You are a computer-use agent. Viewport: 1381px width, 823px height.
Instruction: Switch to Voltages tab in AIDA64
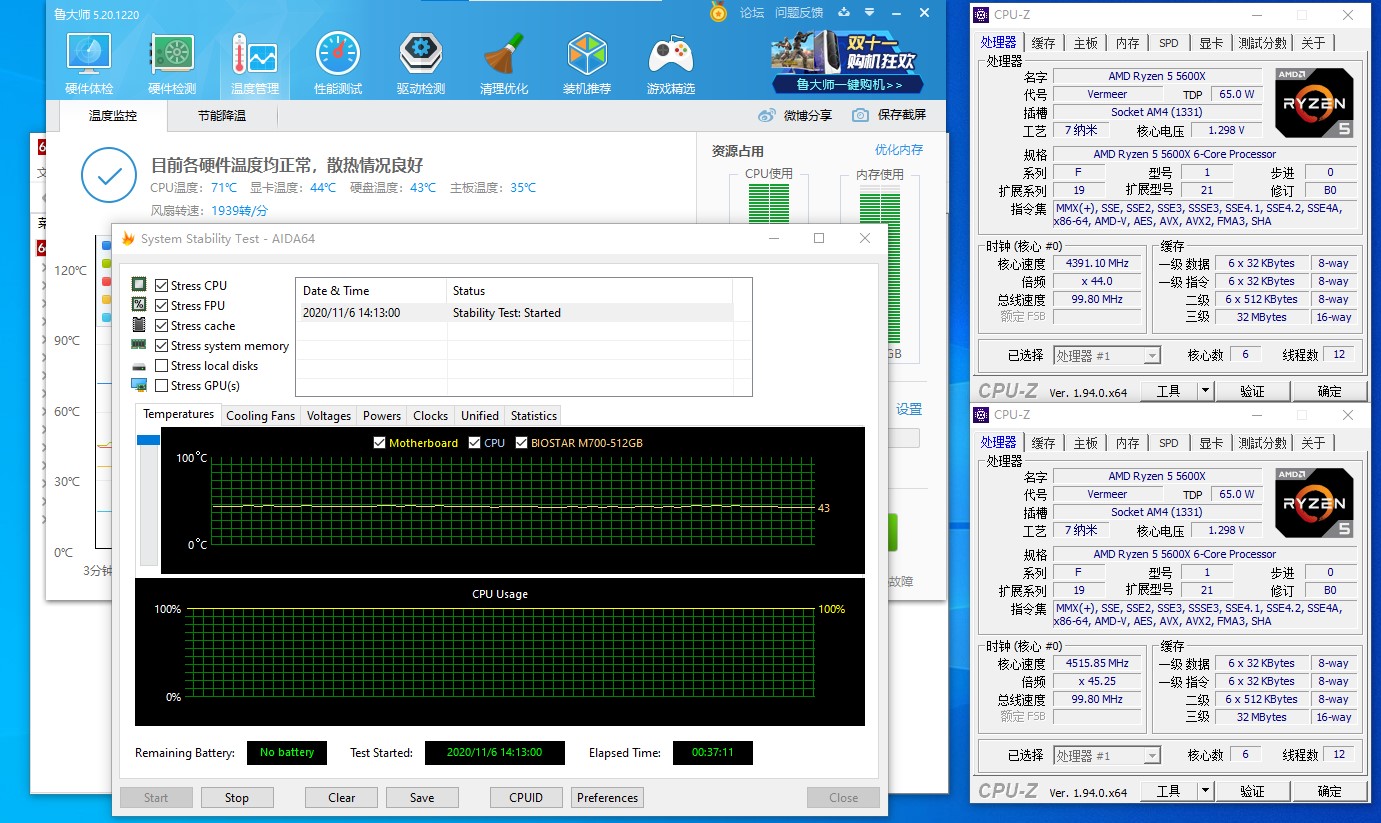pos(329,416)
